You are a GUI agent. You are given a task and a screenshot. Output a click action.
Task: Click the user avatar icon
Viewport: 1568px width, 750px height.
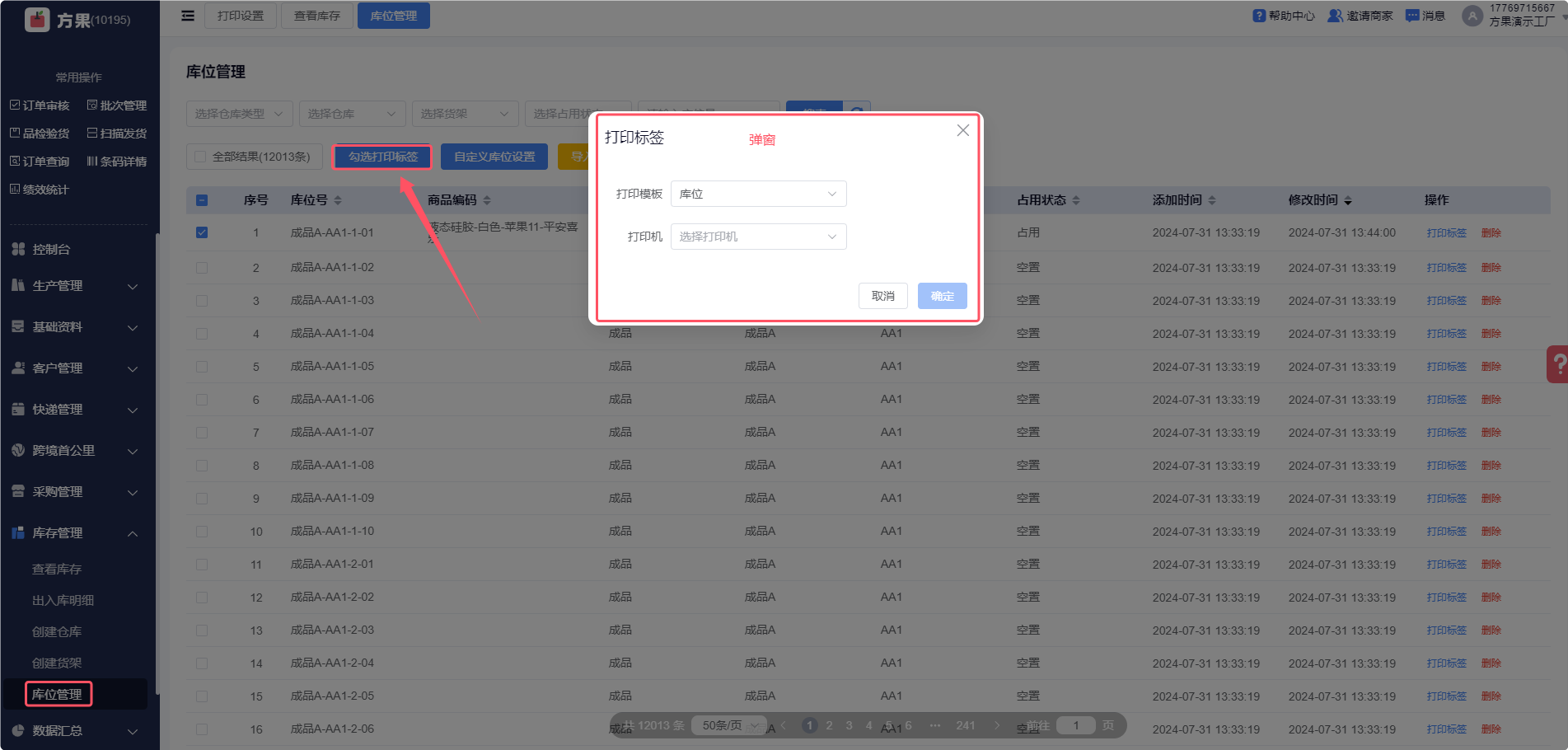(x=1472, y=16)
